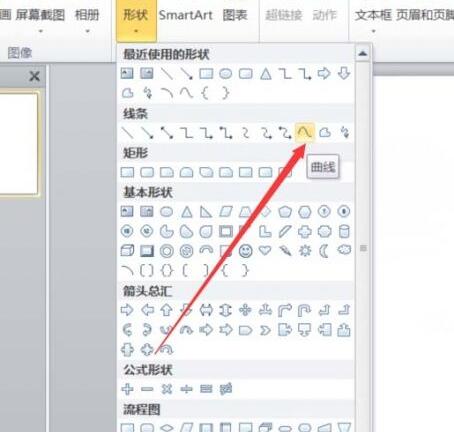Choose the multiply sign under 公式形状
This screenshot has width=454, height=432.
click(x=167, y=389)
